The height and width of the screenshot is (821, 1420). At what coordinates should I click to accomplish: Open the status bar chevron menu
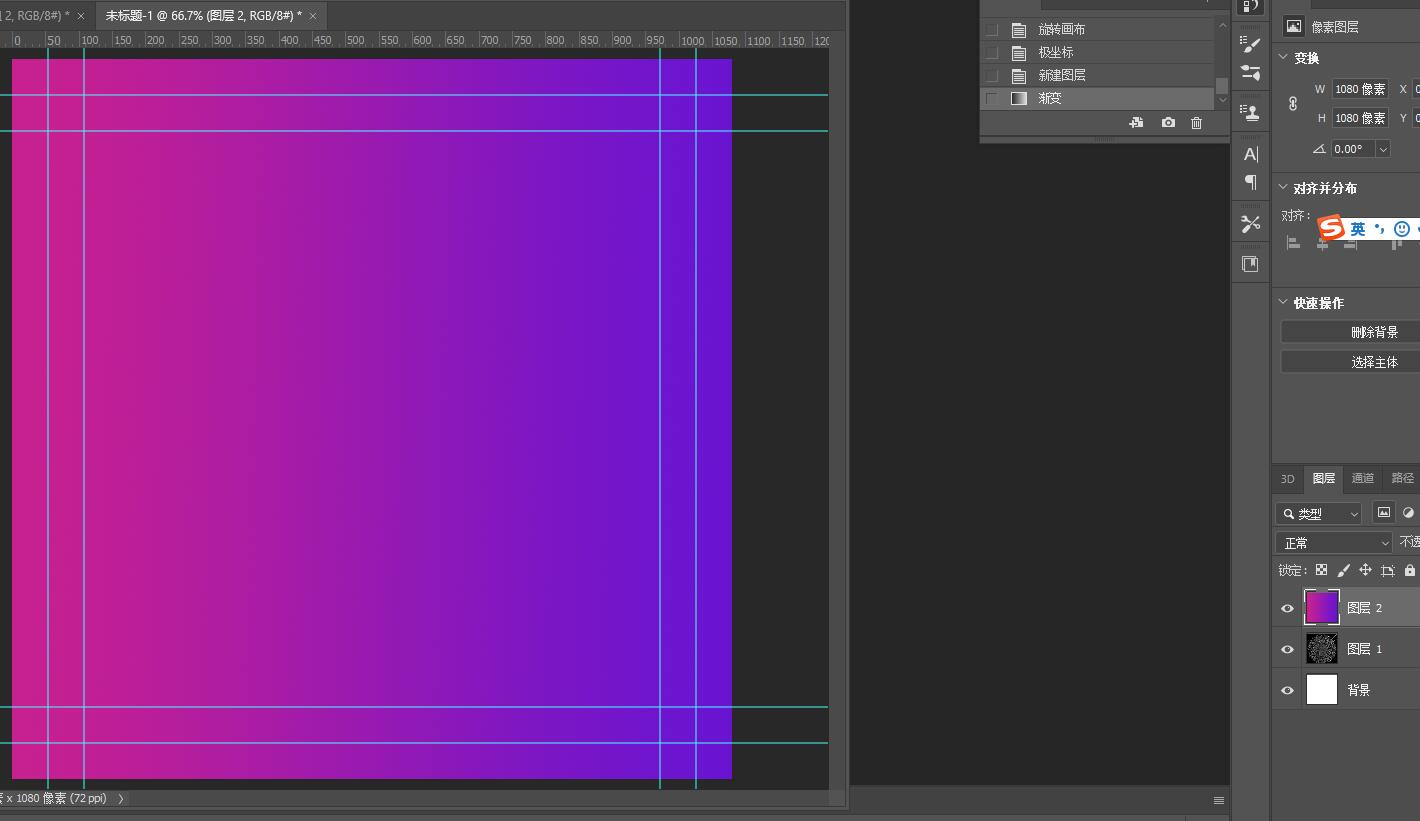coord(121,798)
